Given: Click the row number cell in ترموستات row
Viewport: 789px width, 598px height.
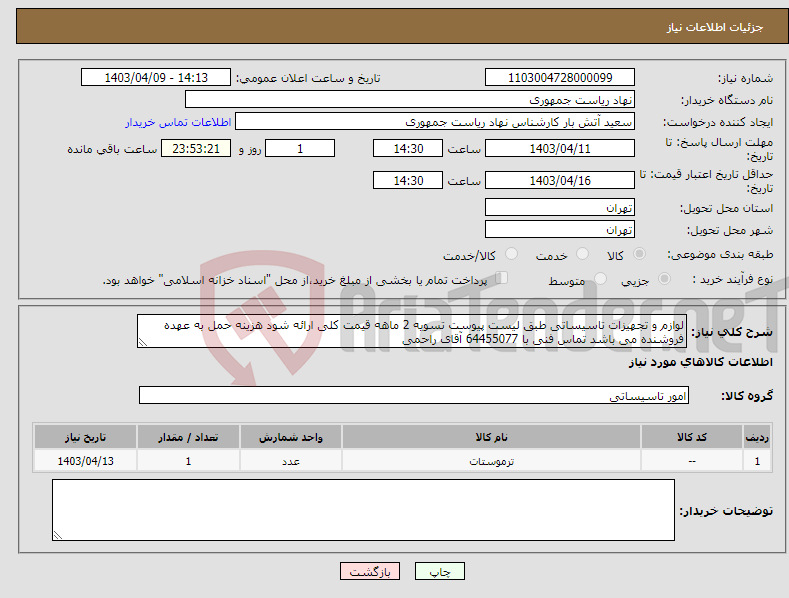Looking at the screenshot, I should (757, 461).
